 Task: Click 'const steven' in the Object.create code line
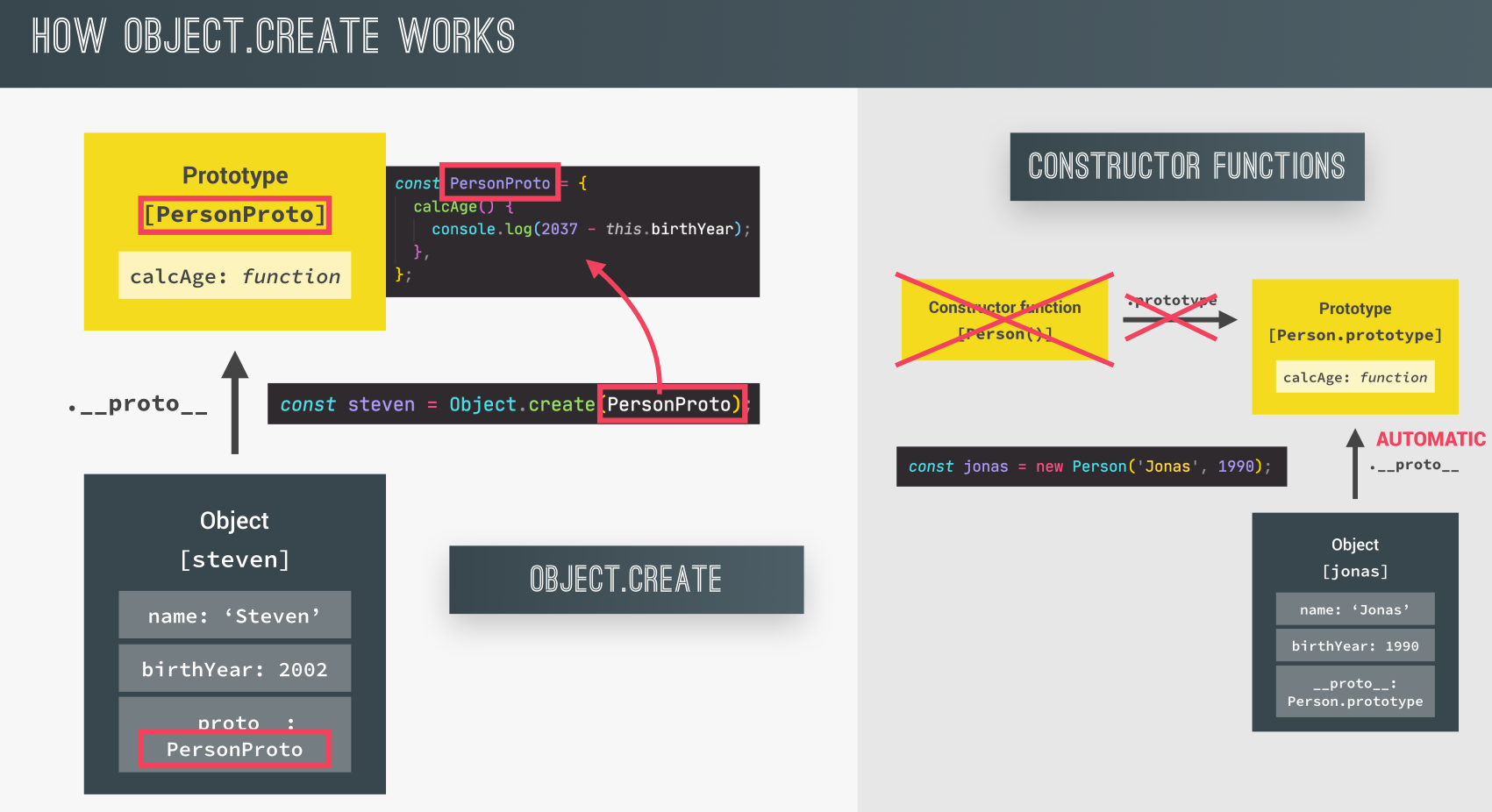pyautogui.click(x=347, y=404)
